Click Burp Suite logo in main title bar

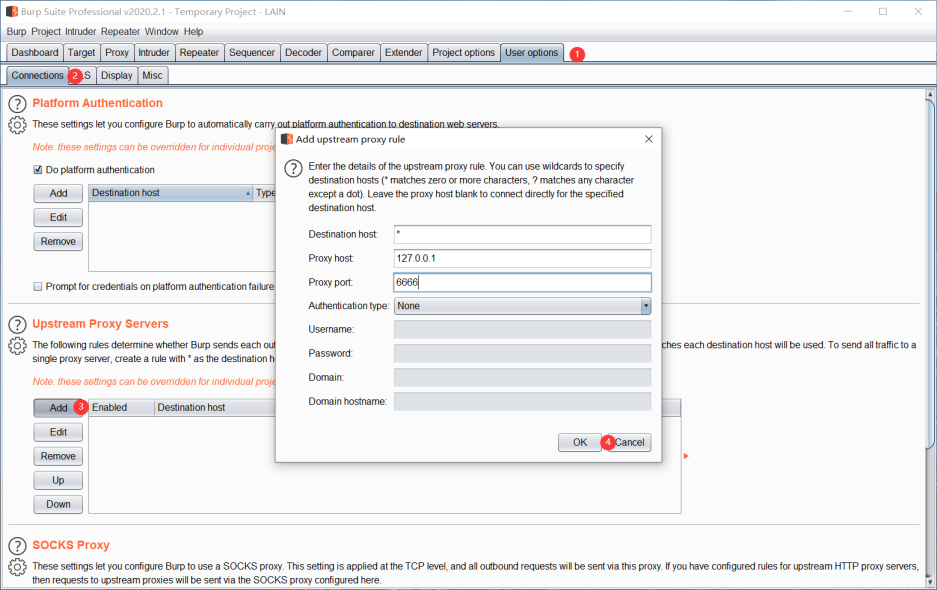pyautogui.click(x=11, y=11)
